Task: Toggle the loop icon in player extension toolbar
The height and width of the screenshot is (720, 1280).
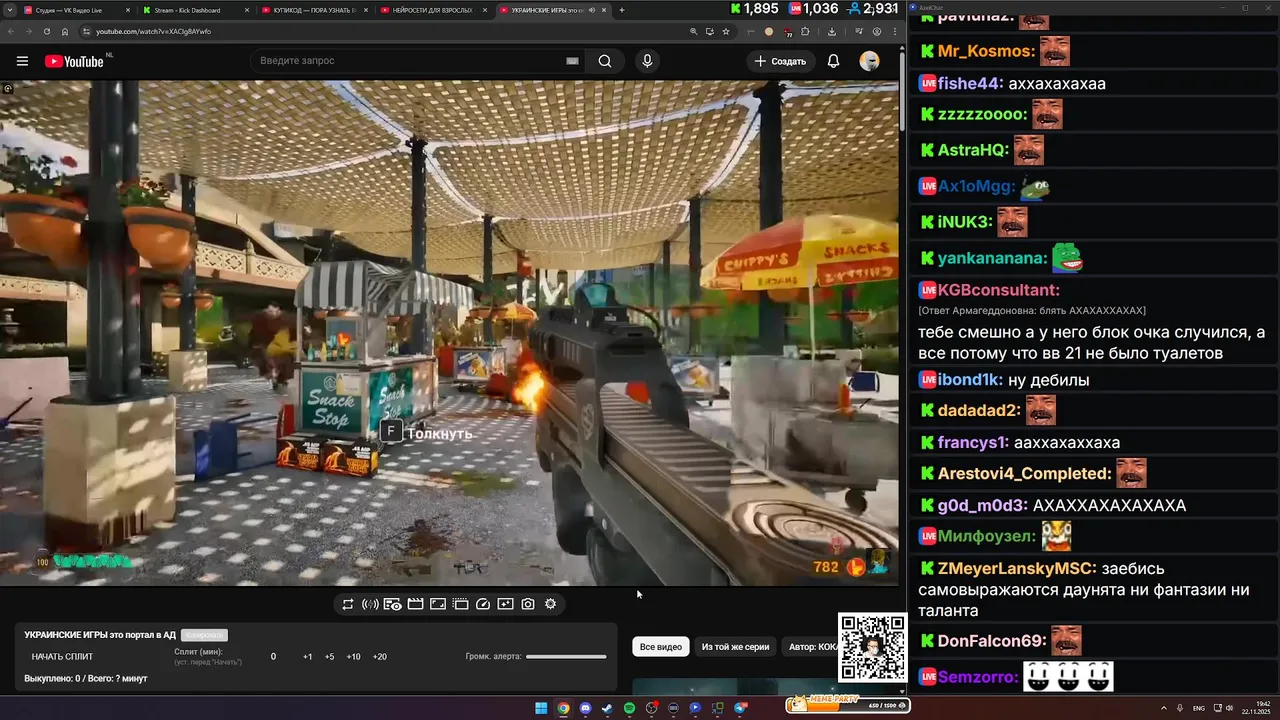Action: (x=347, y=604)
